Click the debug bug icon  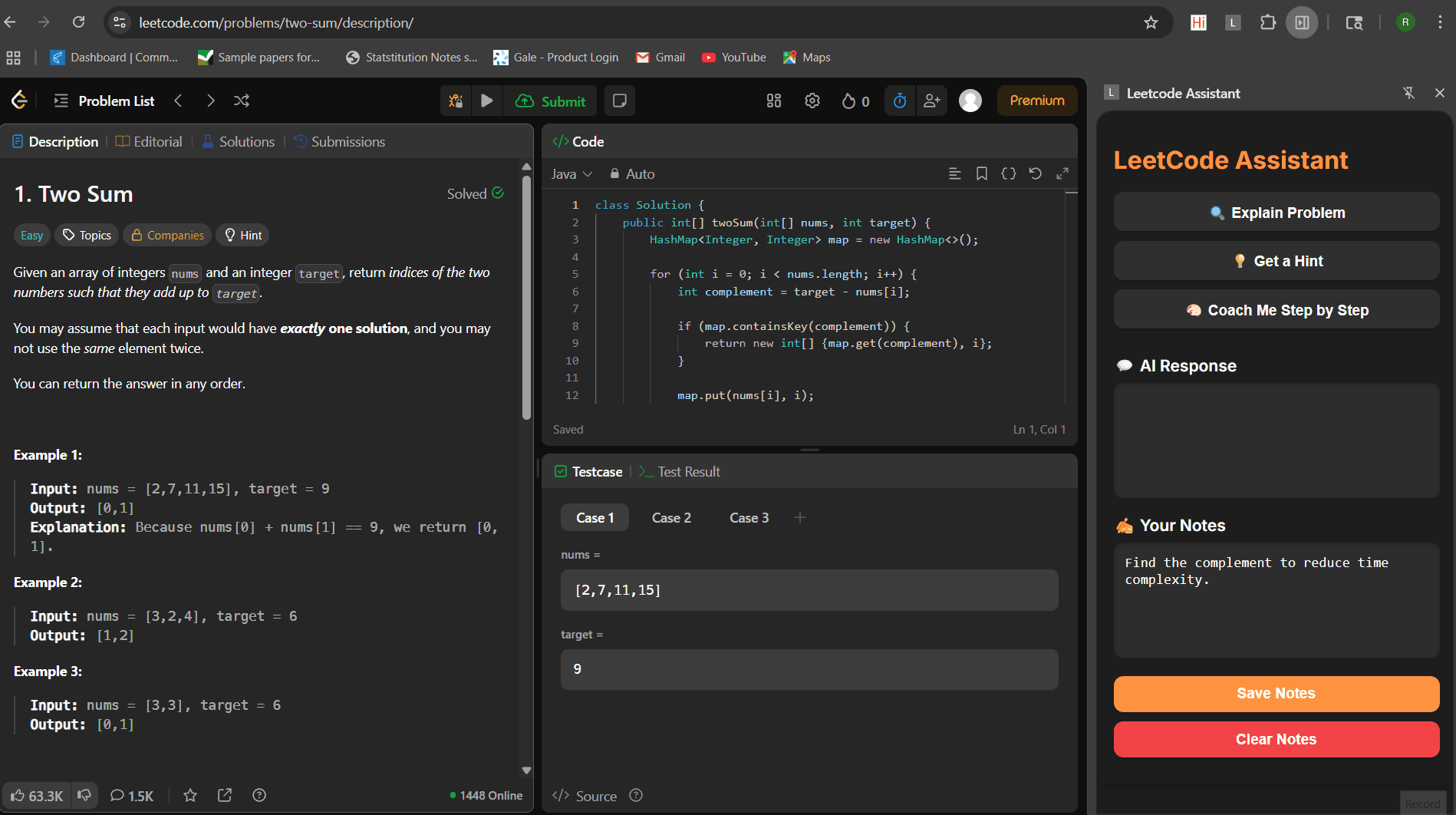pos(456,101)
